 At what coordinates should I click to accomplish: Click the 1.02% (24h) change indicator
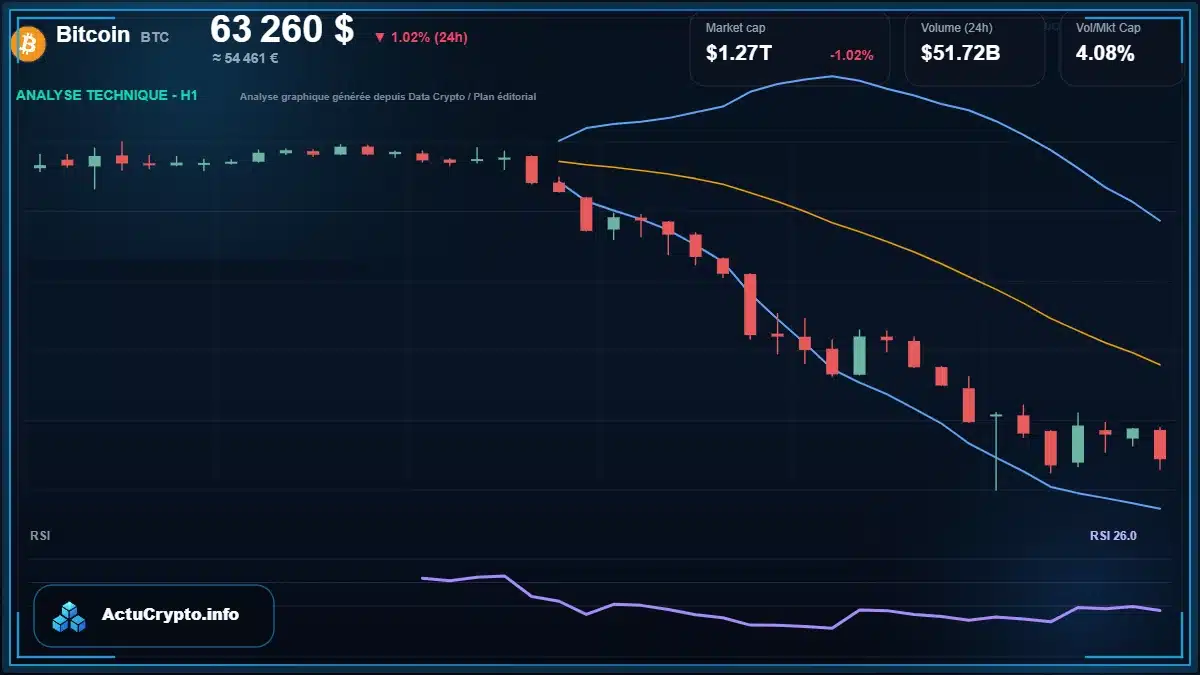click(421, 37)
